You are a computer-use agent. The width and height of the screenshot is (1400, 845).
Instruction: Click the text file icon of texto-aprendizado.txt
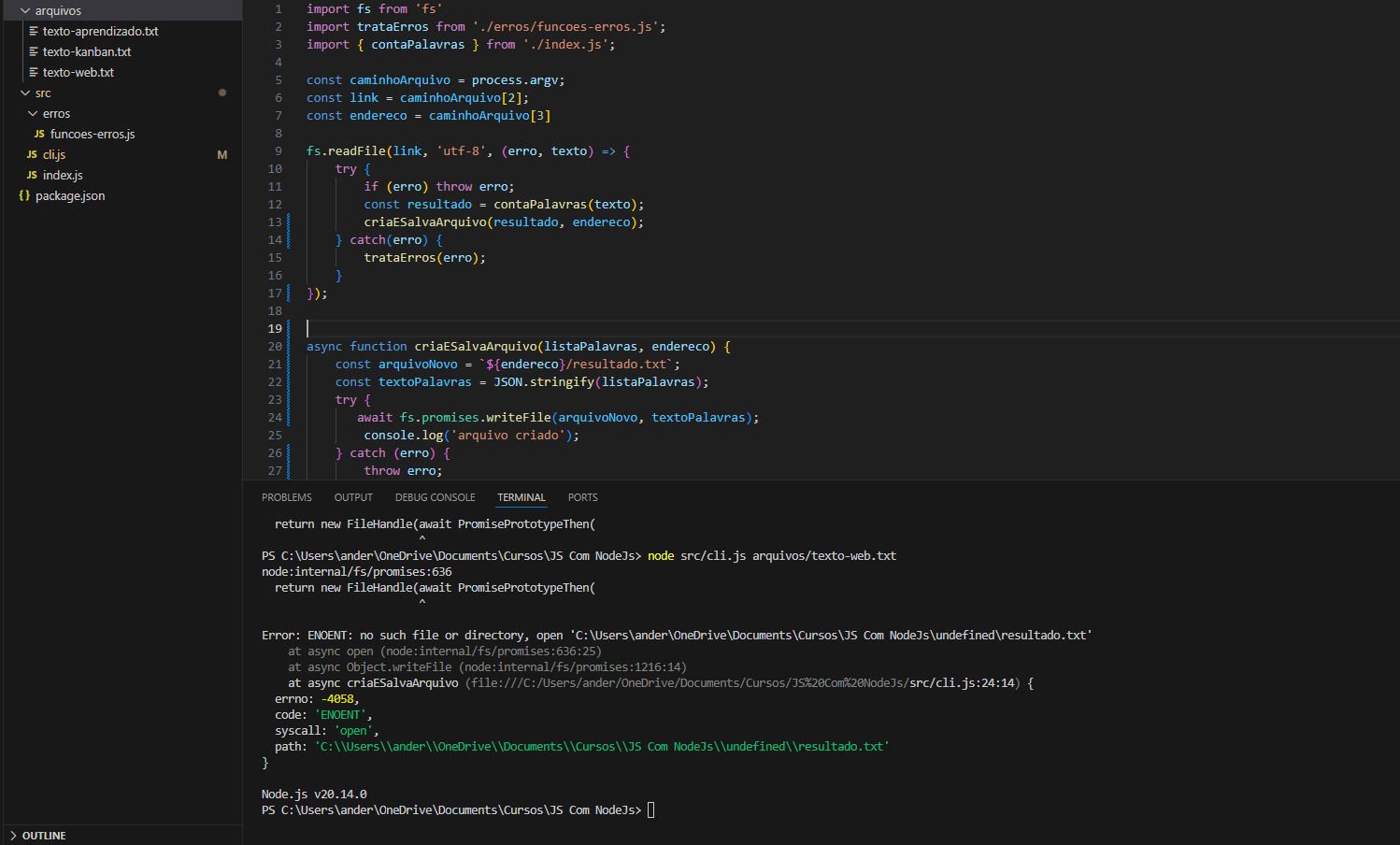(34, 31)
